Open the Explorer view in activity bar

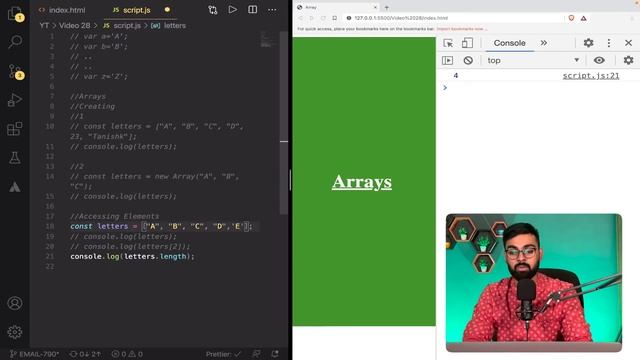[15, 13]
